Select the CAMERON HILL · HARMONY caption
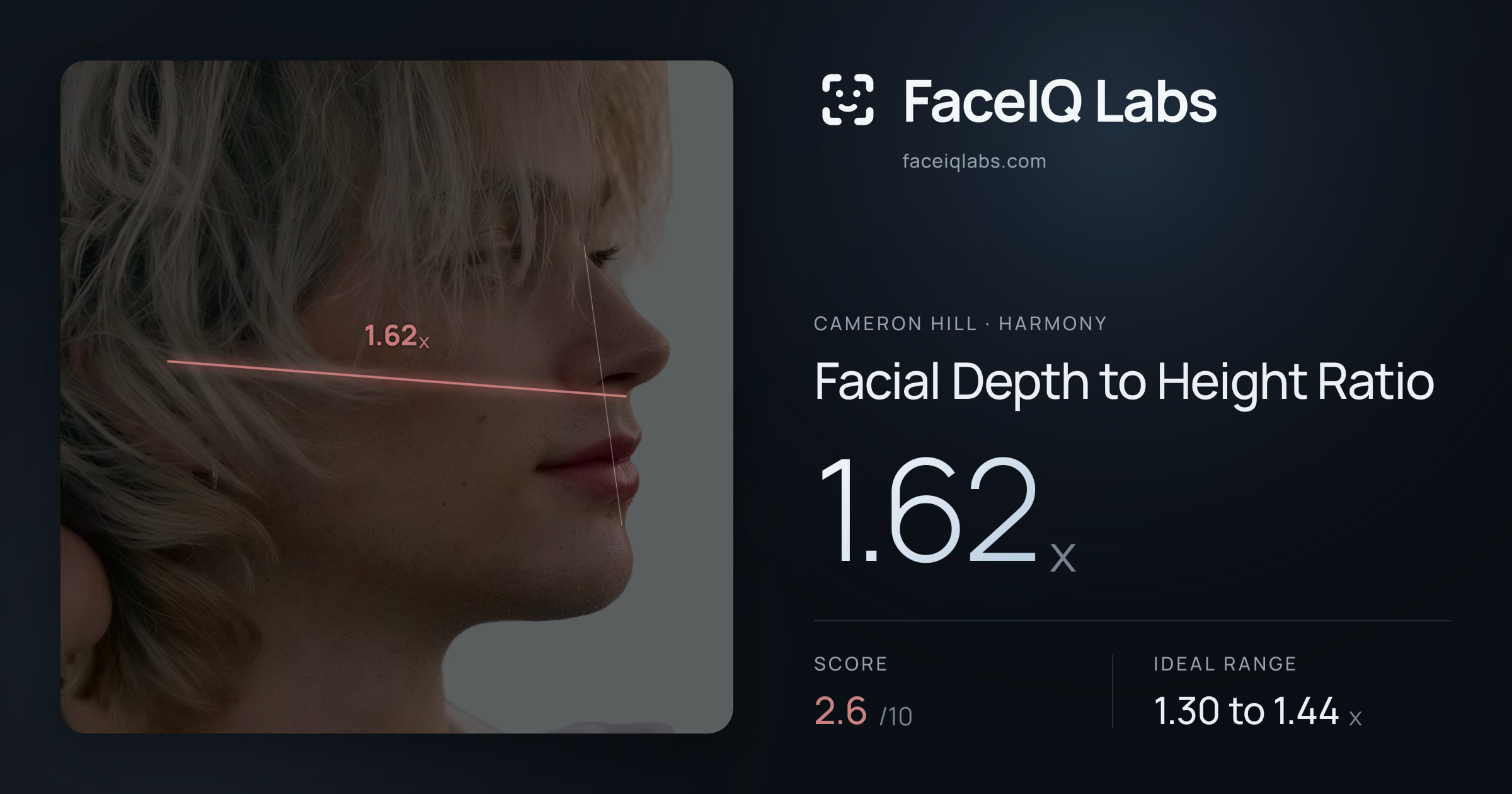The image size is (1512, 794). pyautogui.click(x=960, y=324)
